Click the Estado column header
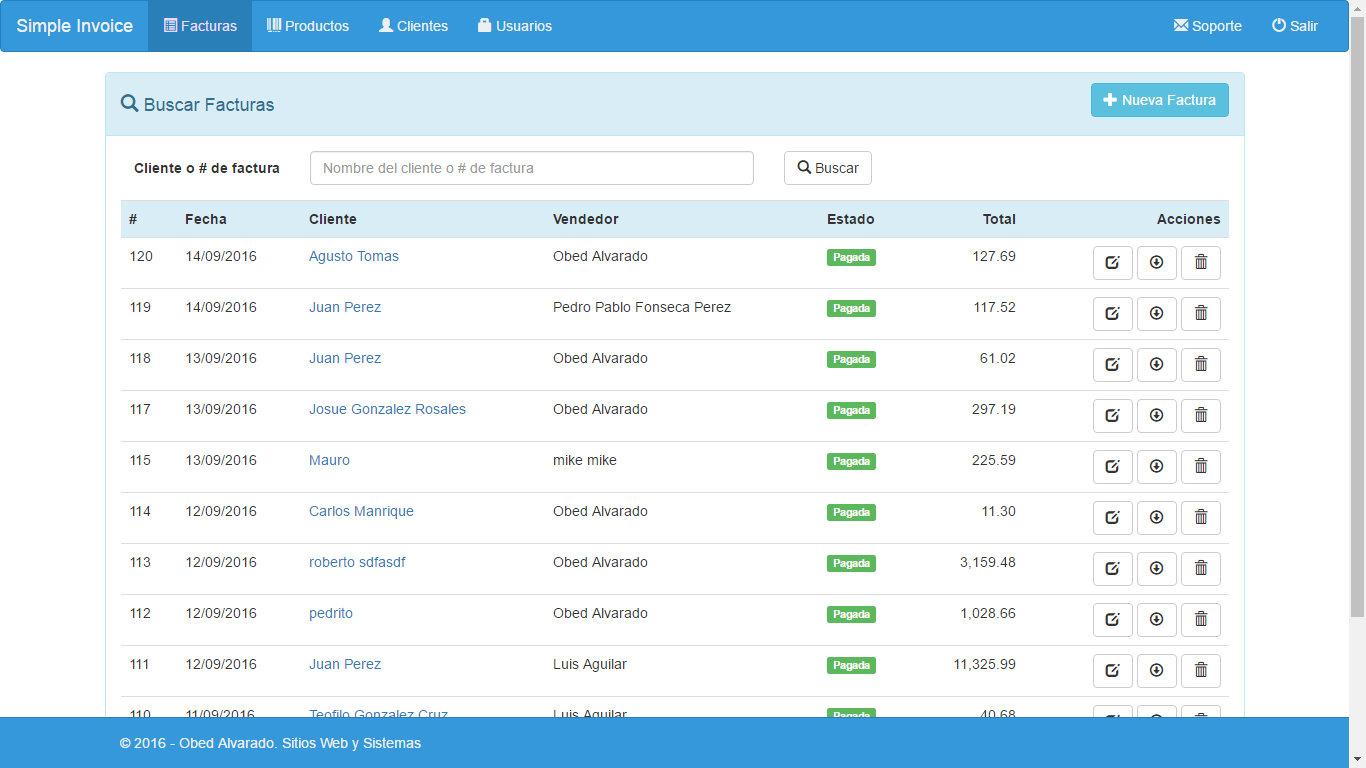The height and width of the screenshot is (768, 1366). tap(850, 220)
